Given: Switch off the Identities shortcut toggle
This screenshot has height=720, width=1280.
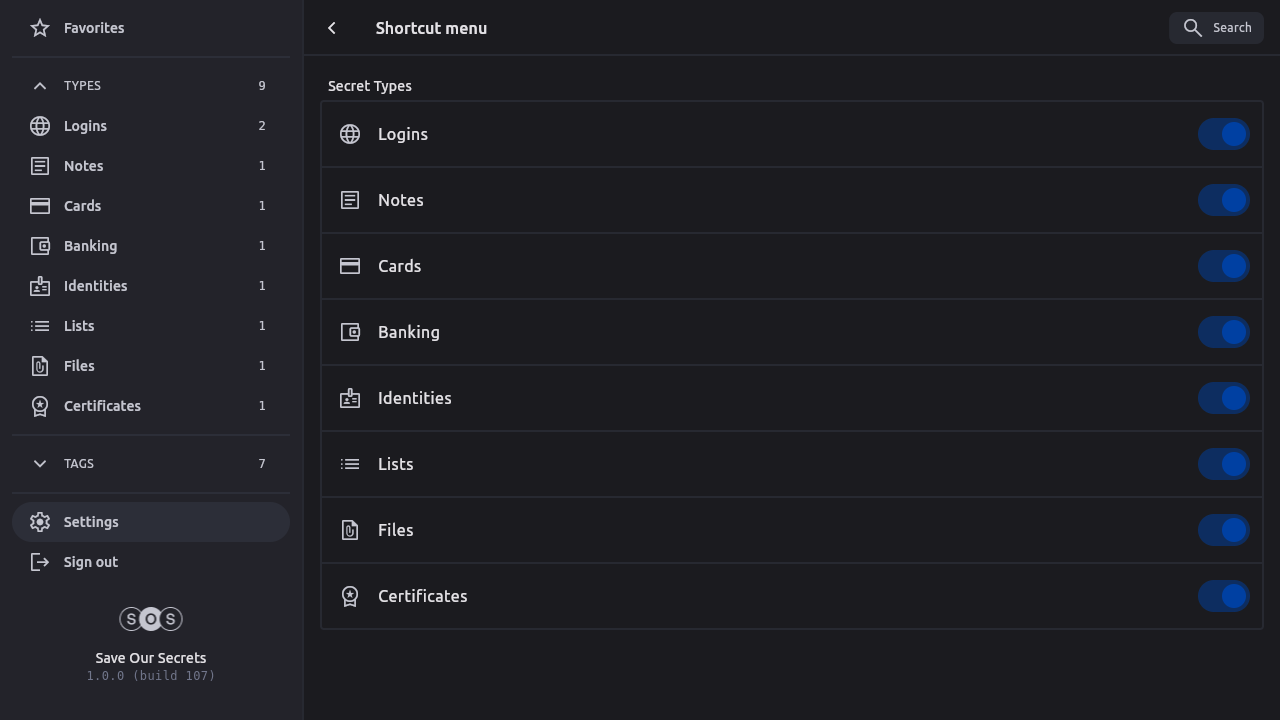Looking at the screenshot, I should [x=1223, y=398].
